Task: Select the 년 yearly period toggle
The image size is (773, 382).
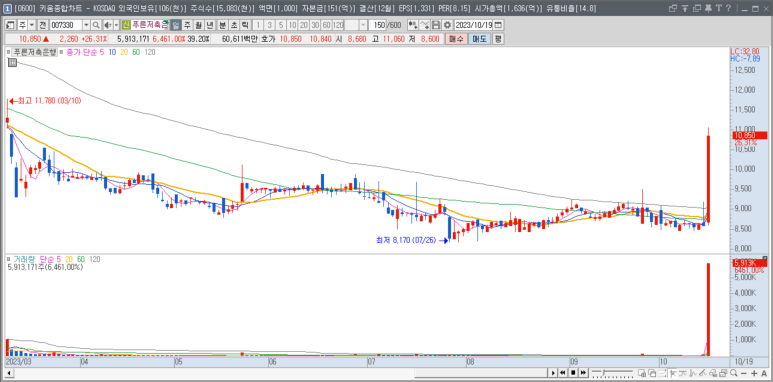Action: [x=209, y=25]
